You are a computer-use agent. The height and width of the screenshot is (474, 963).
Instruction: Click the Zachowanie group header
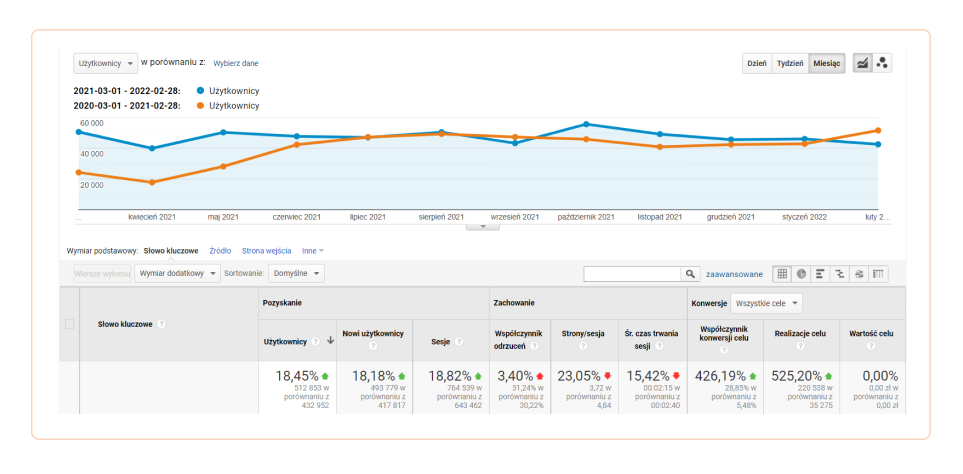515,303
